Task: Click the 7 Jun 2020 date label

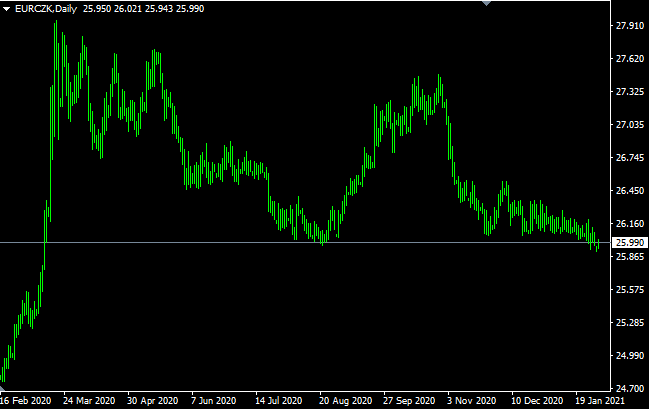Action: click(x=213, y=401)
